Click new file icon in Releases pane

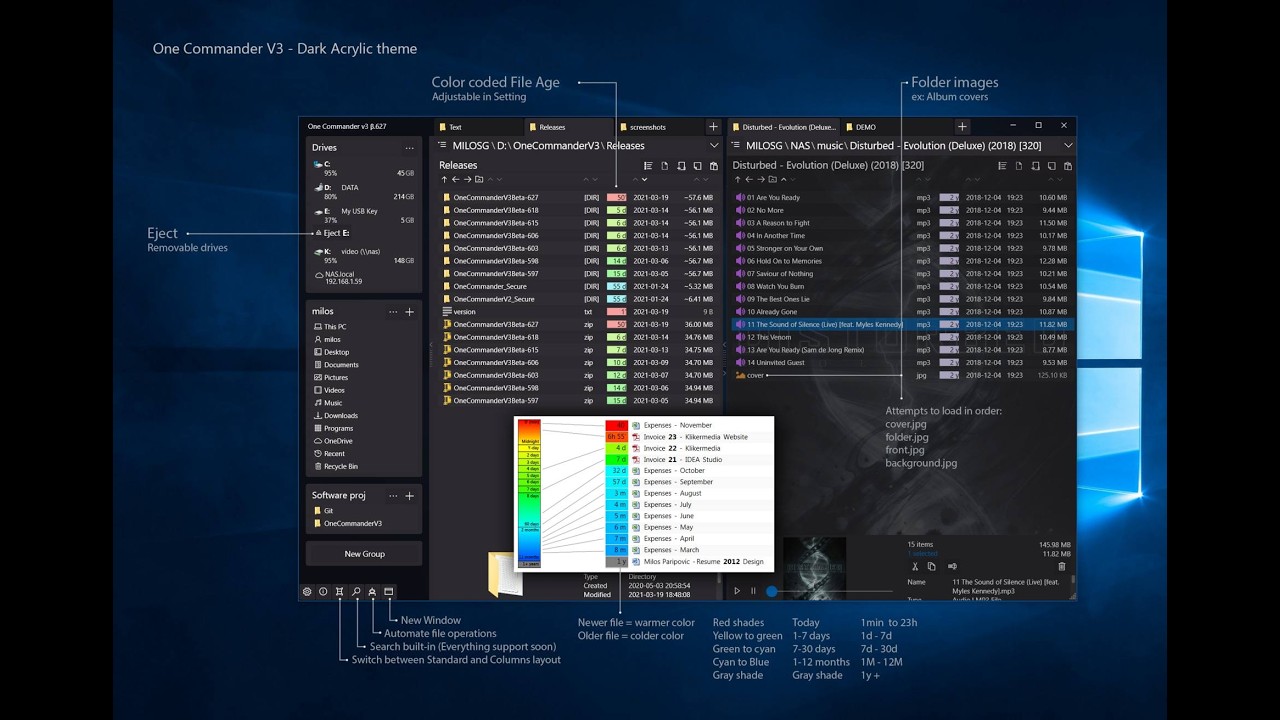pos(665,166)
